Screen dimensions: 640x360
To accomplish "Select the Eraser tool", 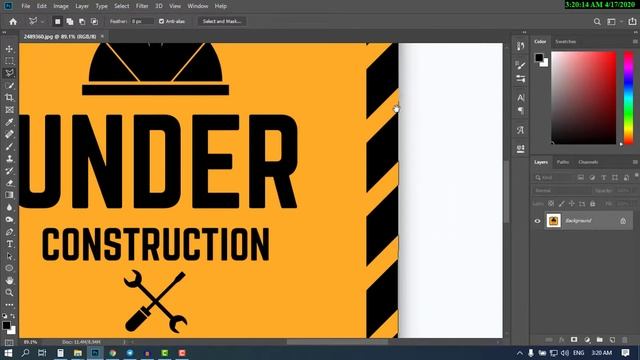I will [x=9, y=183].
